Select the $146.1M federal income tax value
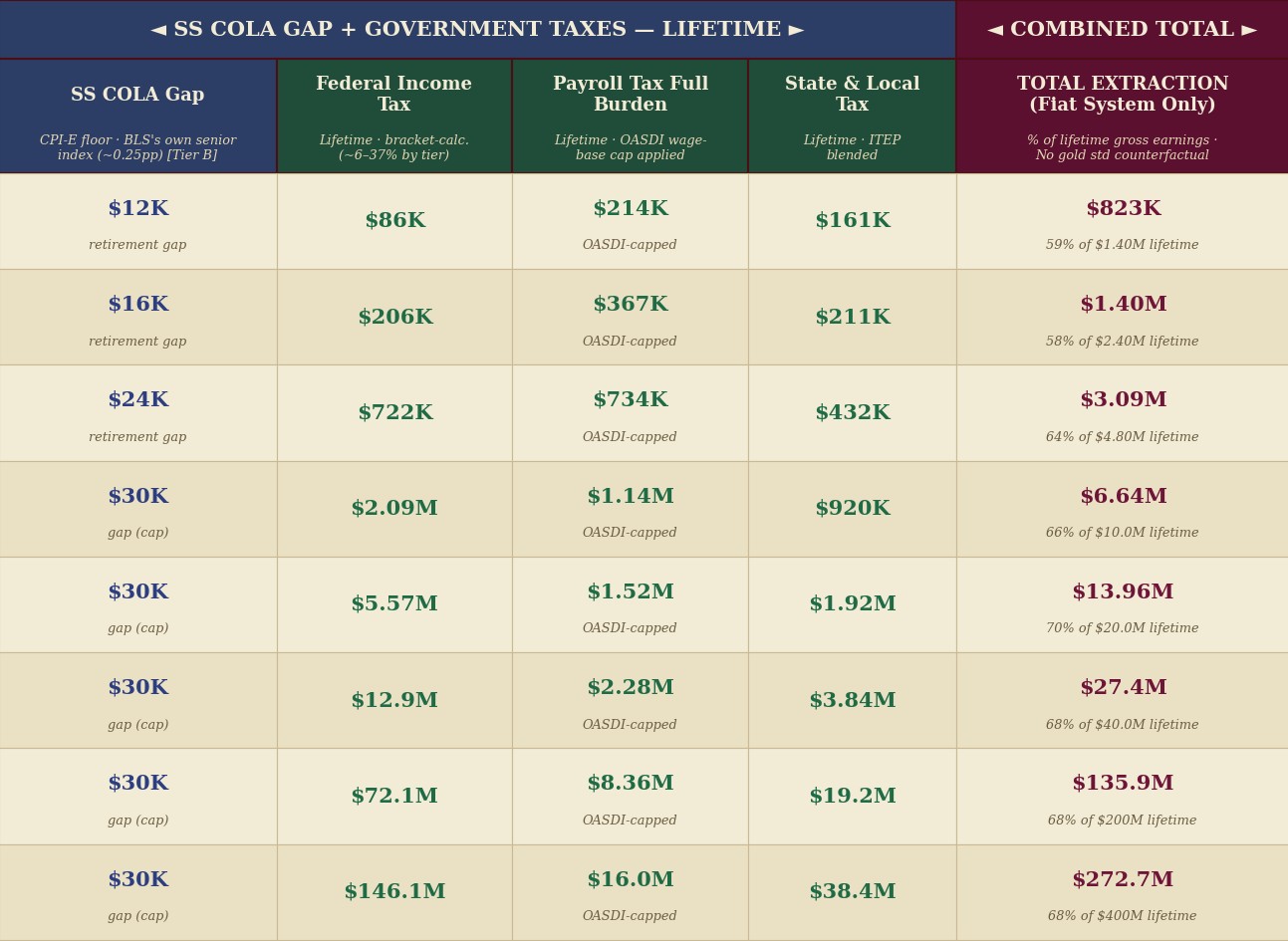This screenshot has height=941, width=1288. 394,892
